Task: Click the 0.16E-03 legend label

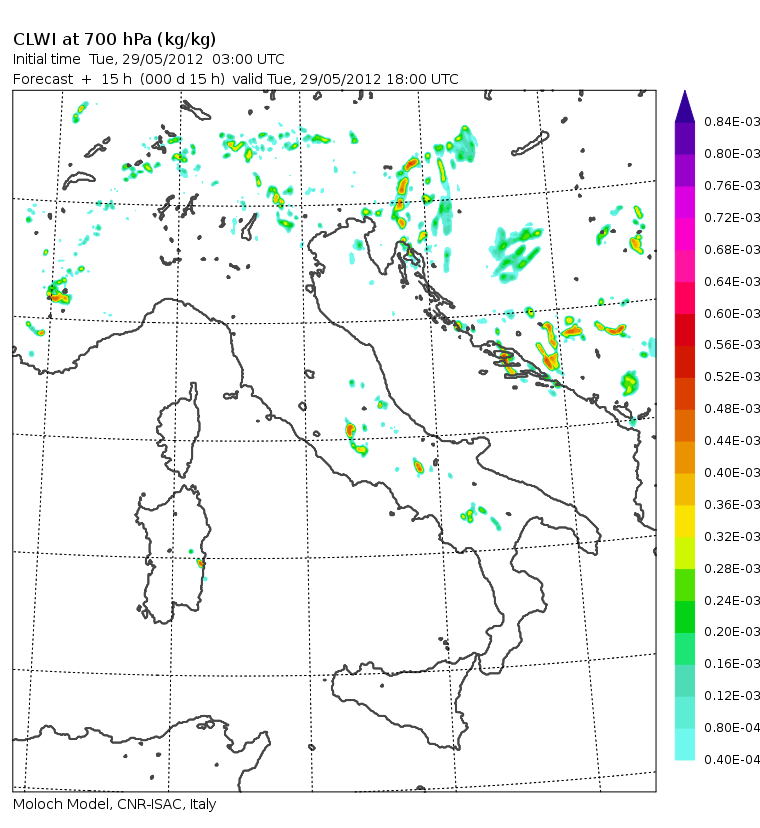Action: pyautogui.click(x=732, y=663)
